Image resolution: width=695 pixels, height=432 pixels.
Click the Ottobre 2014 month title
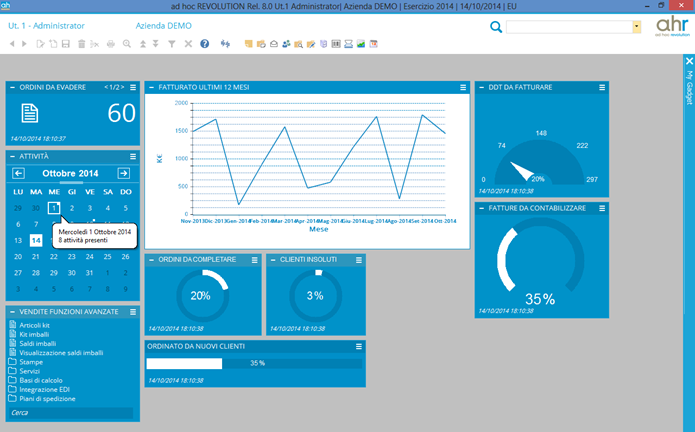click(x=70, y=174)
